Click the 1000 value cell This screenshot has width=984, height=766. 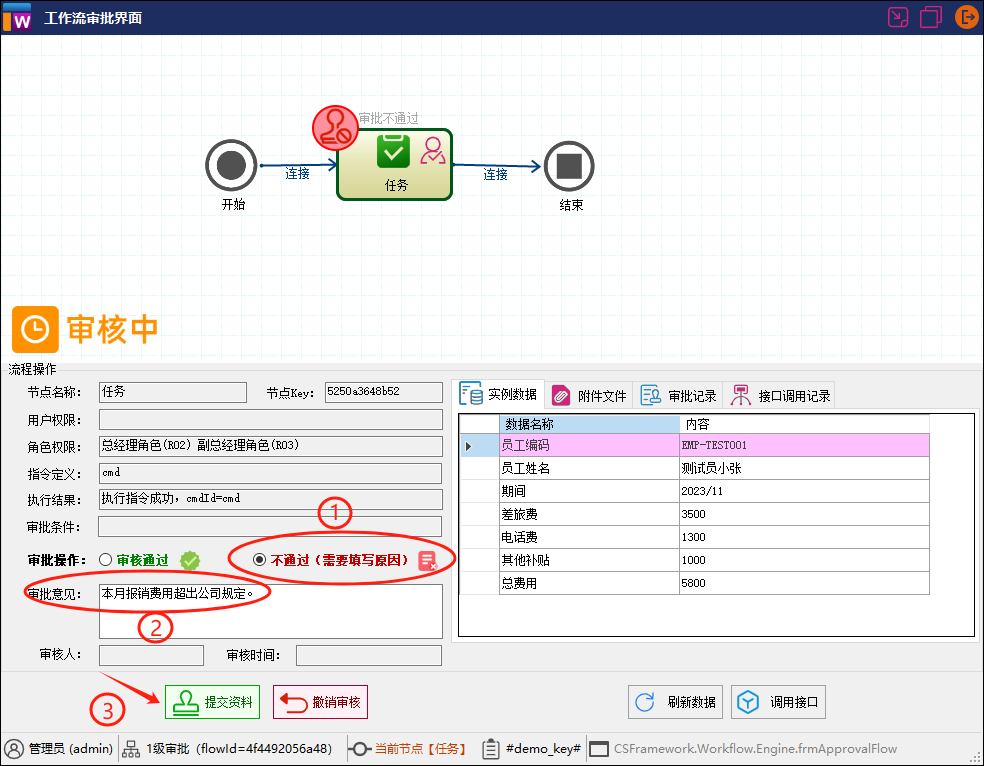805,560
